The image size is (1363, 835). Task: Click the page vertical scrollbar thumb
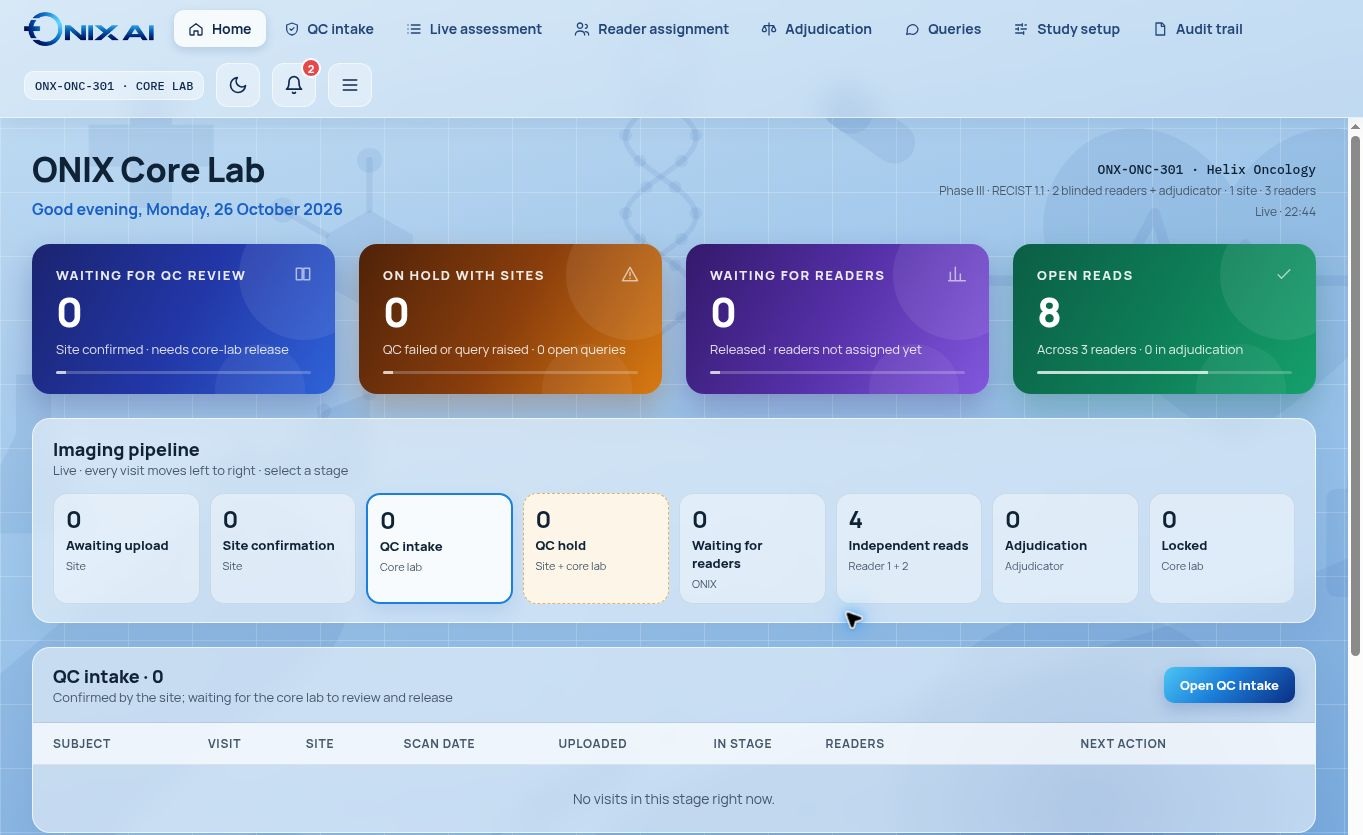[1356, 395]
